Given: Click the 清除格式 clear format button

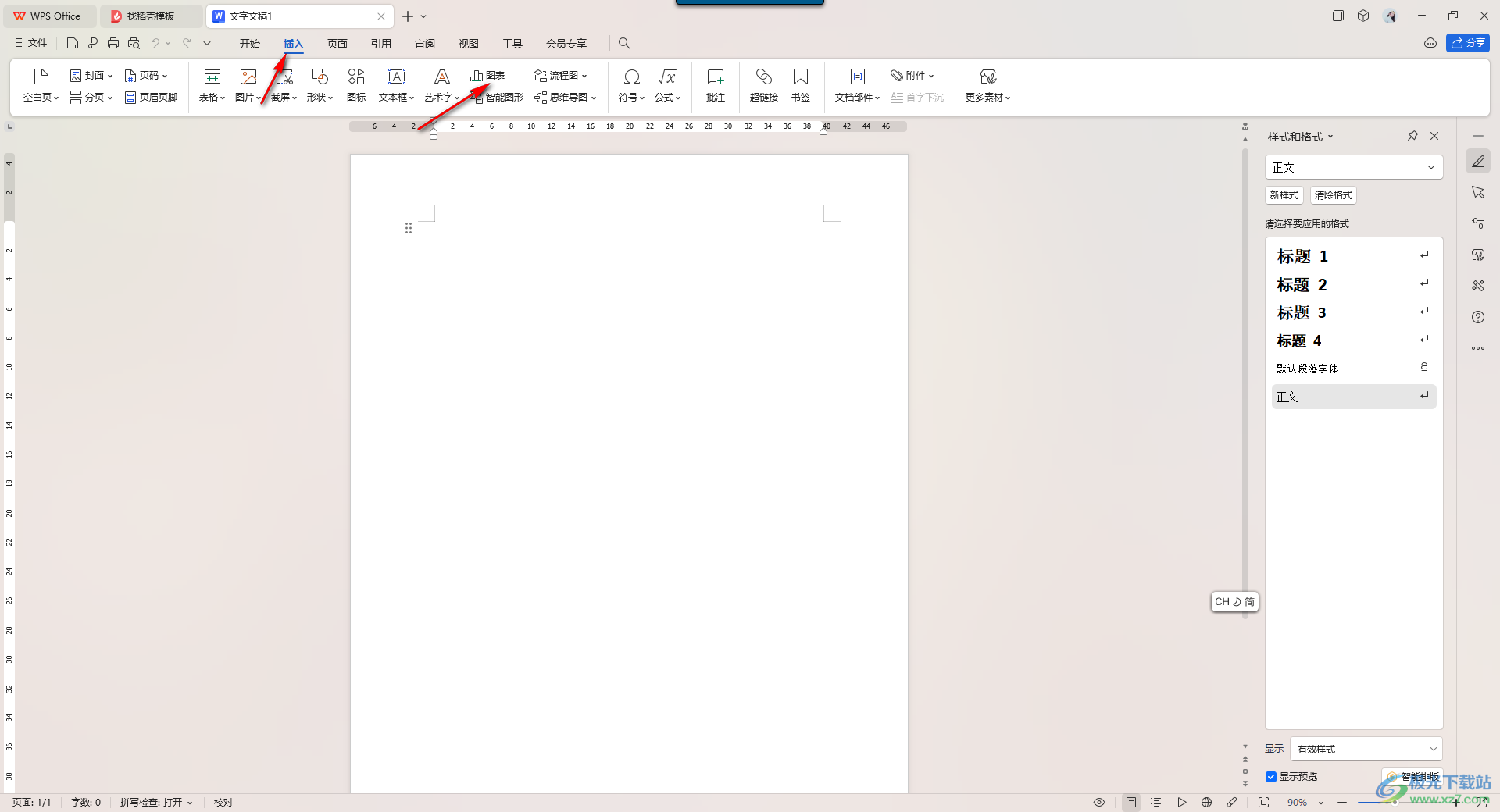Looking at the screenshot, I should coord(1334,195).
